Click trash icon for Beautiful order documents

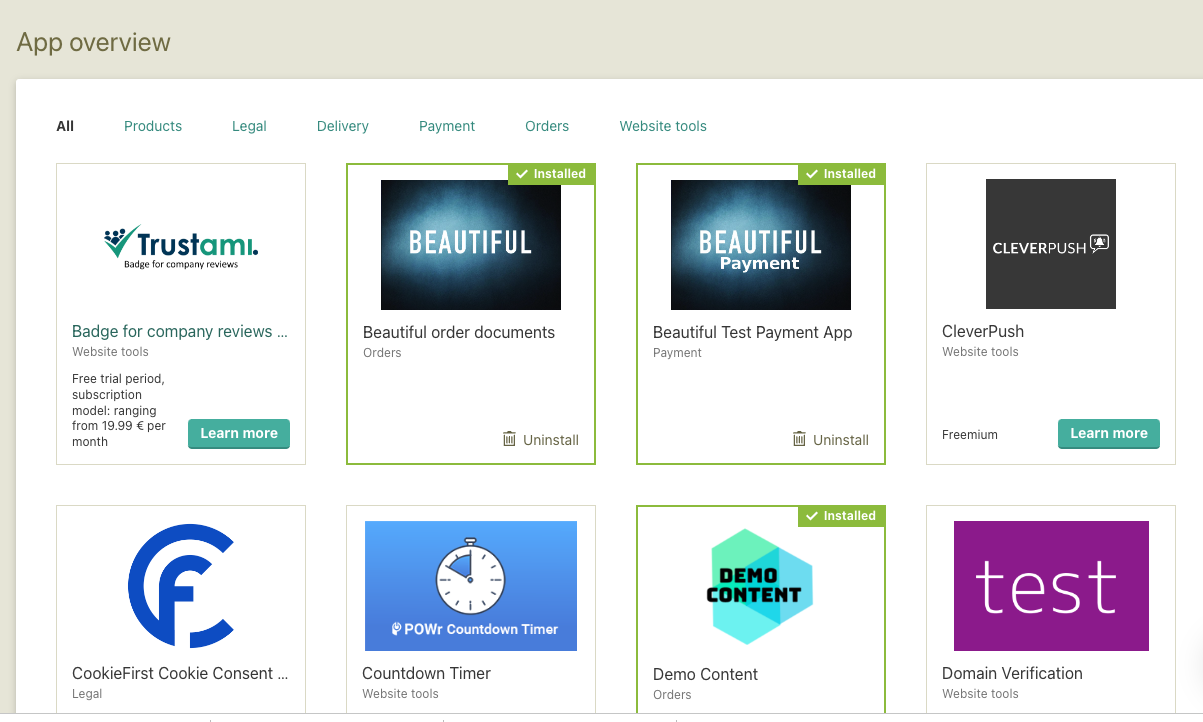(x=509, y=439)
